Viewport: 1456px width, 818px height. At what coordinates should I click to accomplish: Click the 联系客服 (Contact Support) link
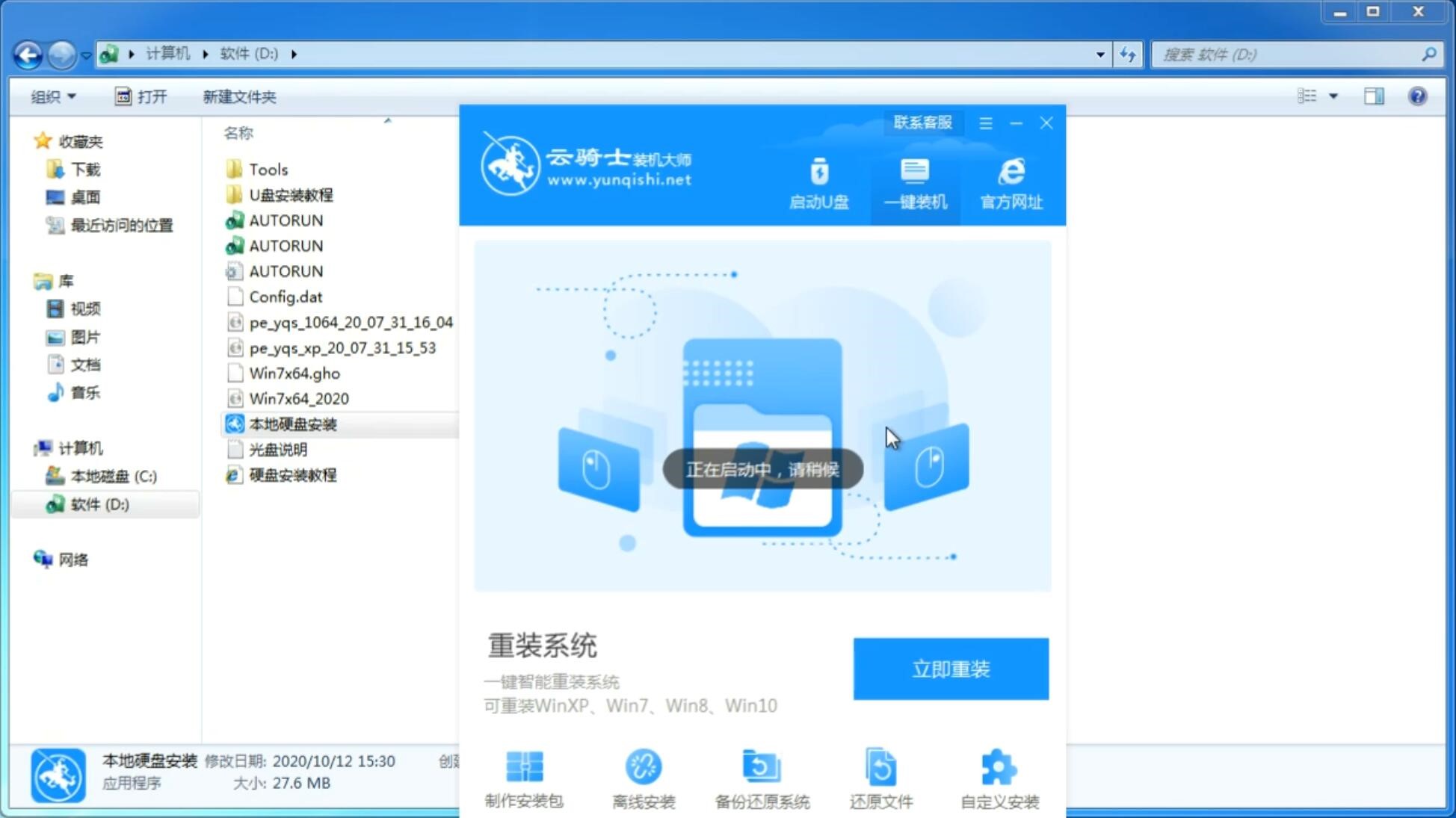(920, 122)
